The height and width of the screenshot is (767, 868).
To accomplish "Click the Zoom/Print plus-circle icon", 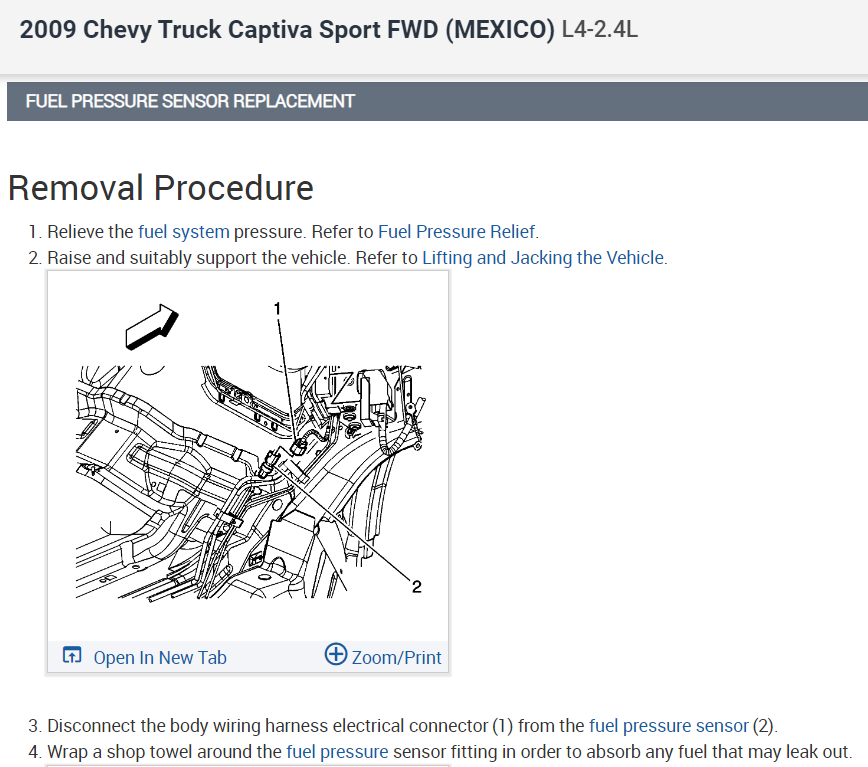I will [335, 654].
